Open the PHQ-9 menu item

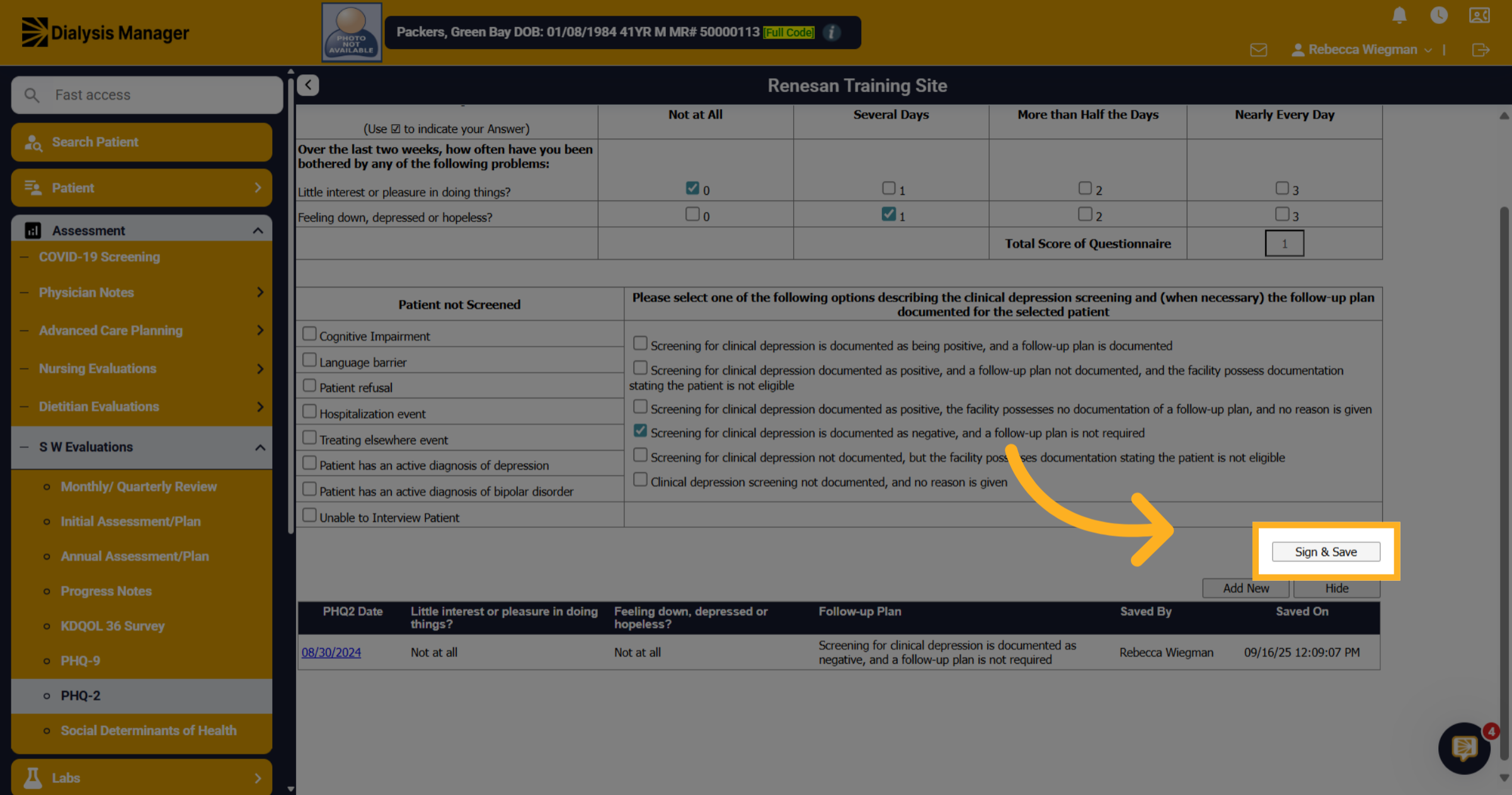tap(80, 661)
